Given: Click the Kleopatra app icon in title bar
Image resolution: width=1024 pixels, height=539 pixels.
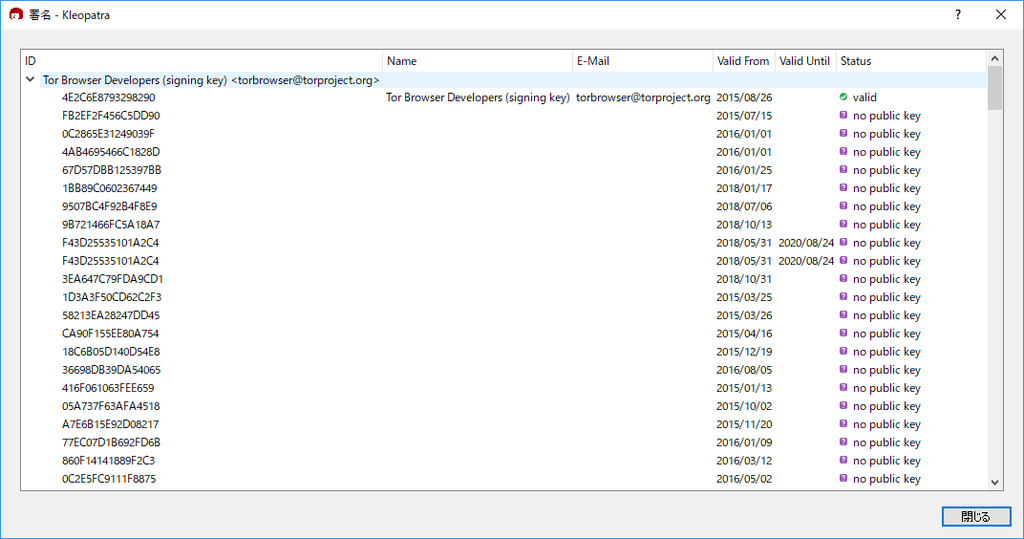Looking at the screenshot, I should click(16, 14).
